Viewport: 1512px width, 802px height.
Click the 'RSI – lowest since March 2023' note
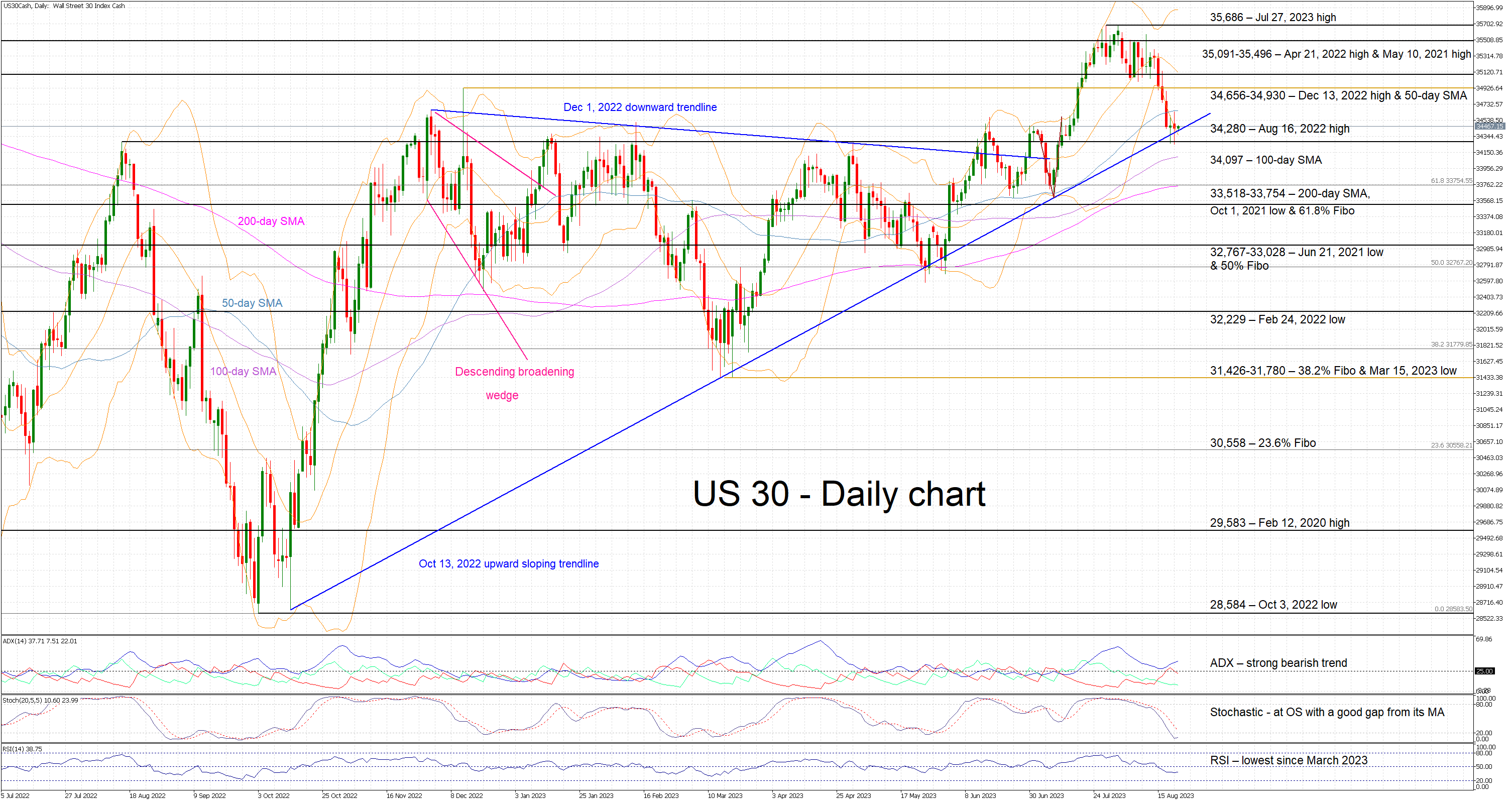(1289, 760)
